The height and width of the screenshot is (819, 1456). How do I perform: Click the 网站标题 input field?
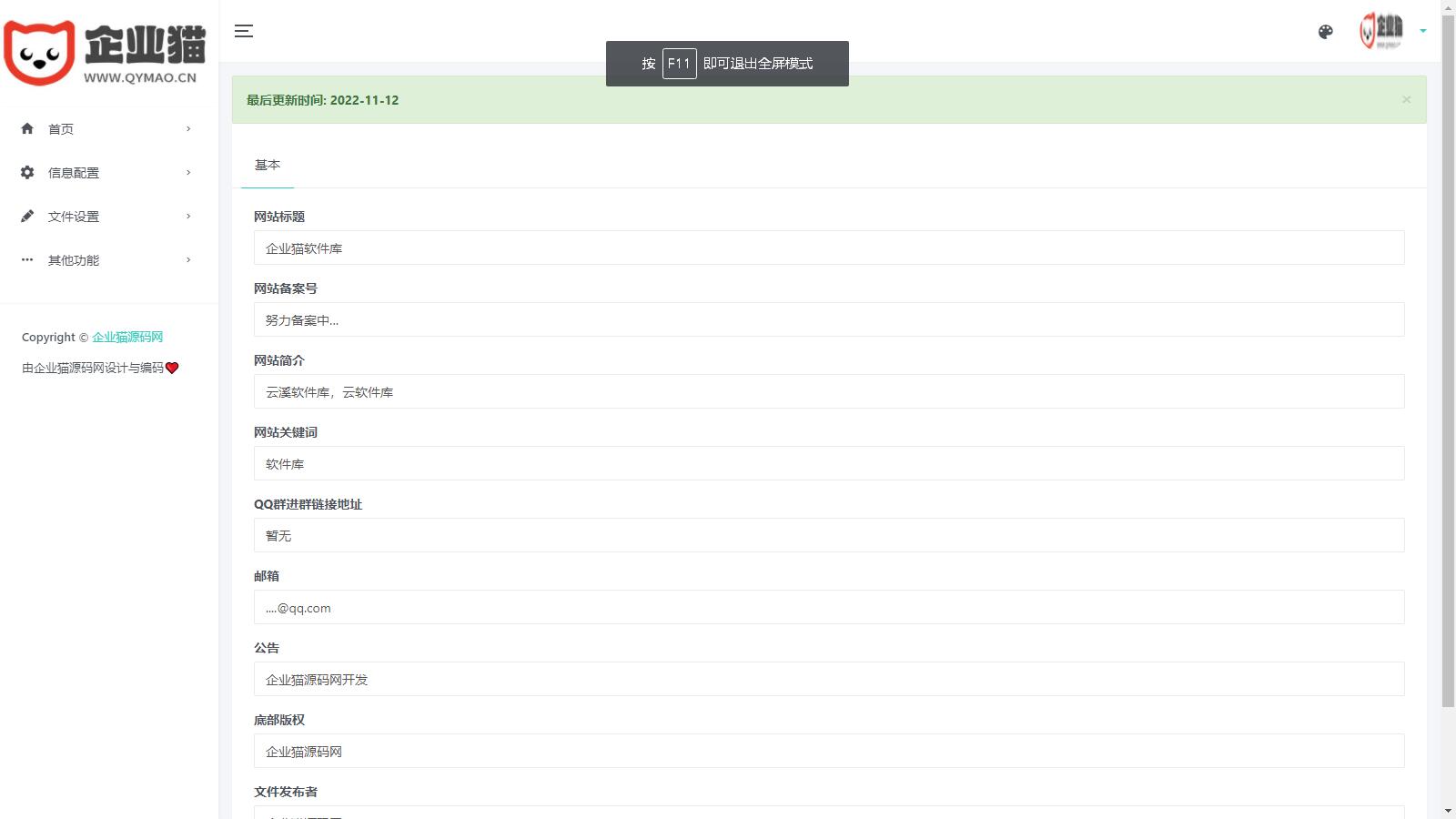(828, 248)
